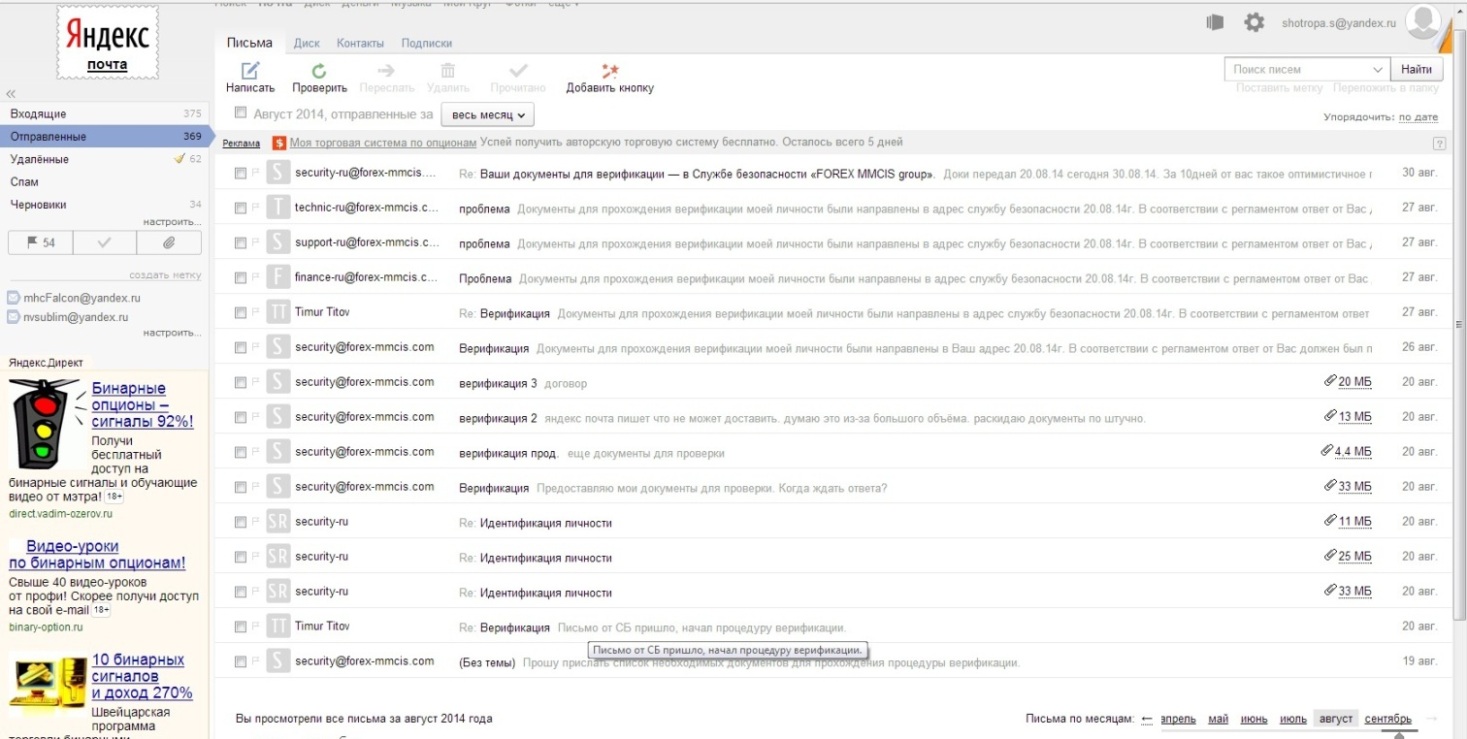Click the orange dollar icon in the ad row
Image resolution: width=1467 pixels, height=739 pixels.
[280, 143]
